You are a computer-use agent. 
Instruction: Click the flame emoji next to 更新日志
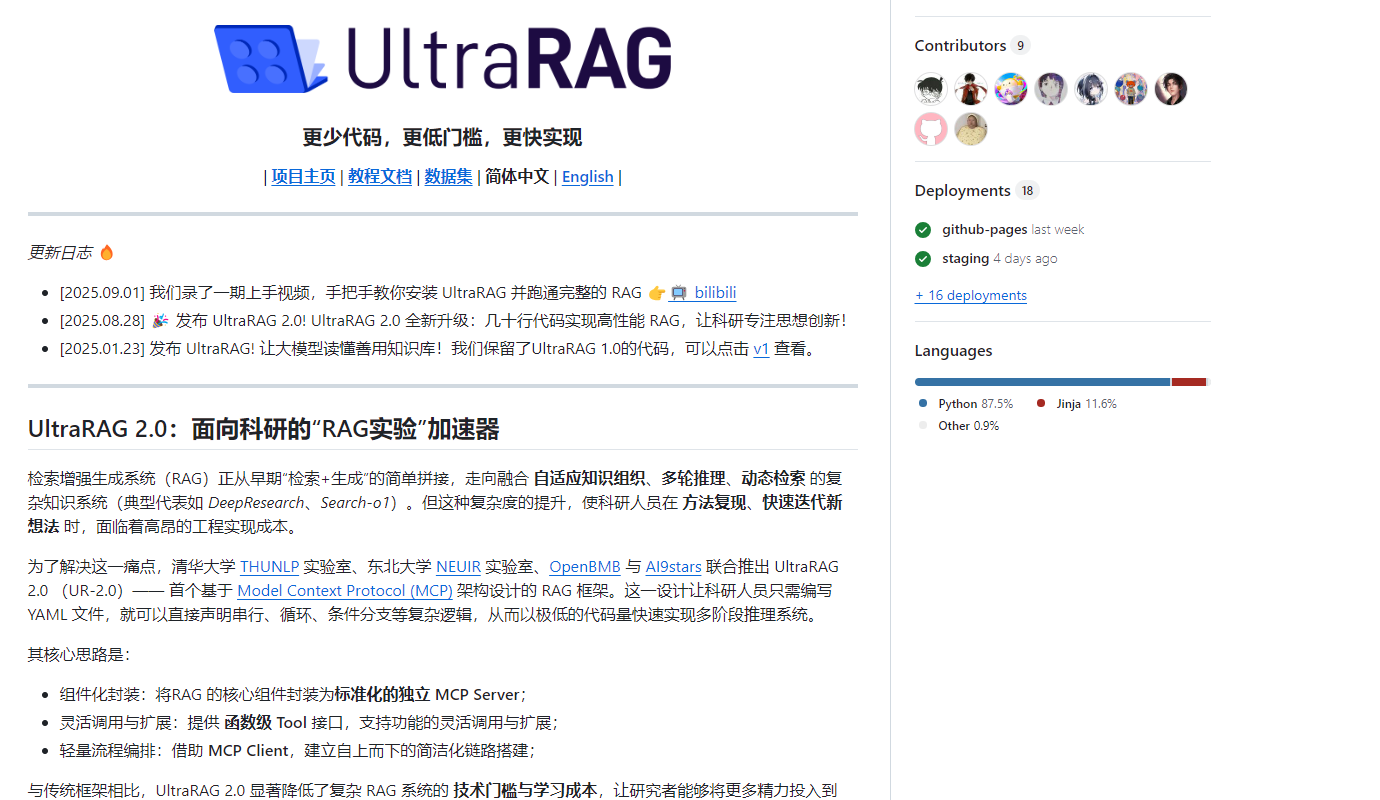pyautogui.click(x=106, y=252)
